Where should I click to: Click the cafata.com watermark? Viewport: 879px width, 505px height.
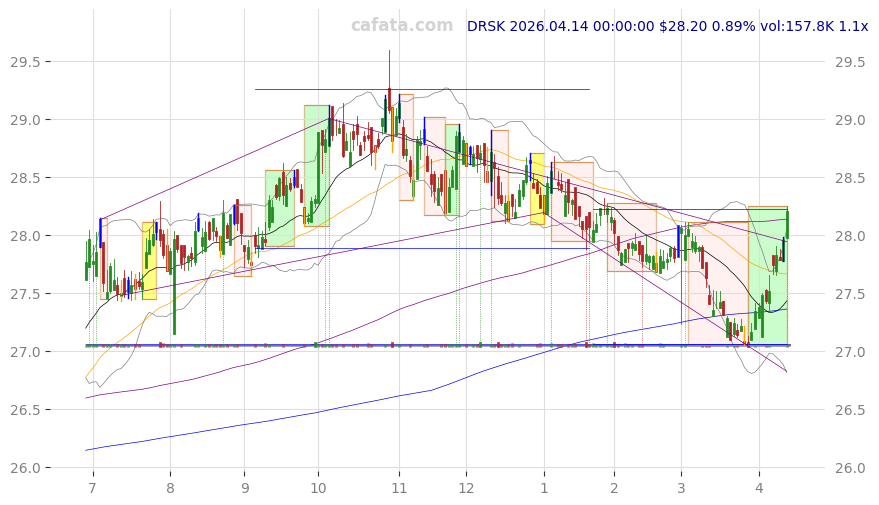401,26
